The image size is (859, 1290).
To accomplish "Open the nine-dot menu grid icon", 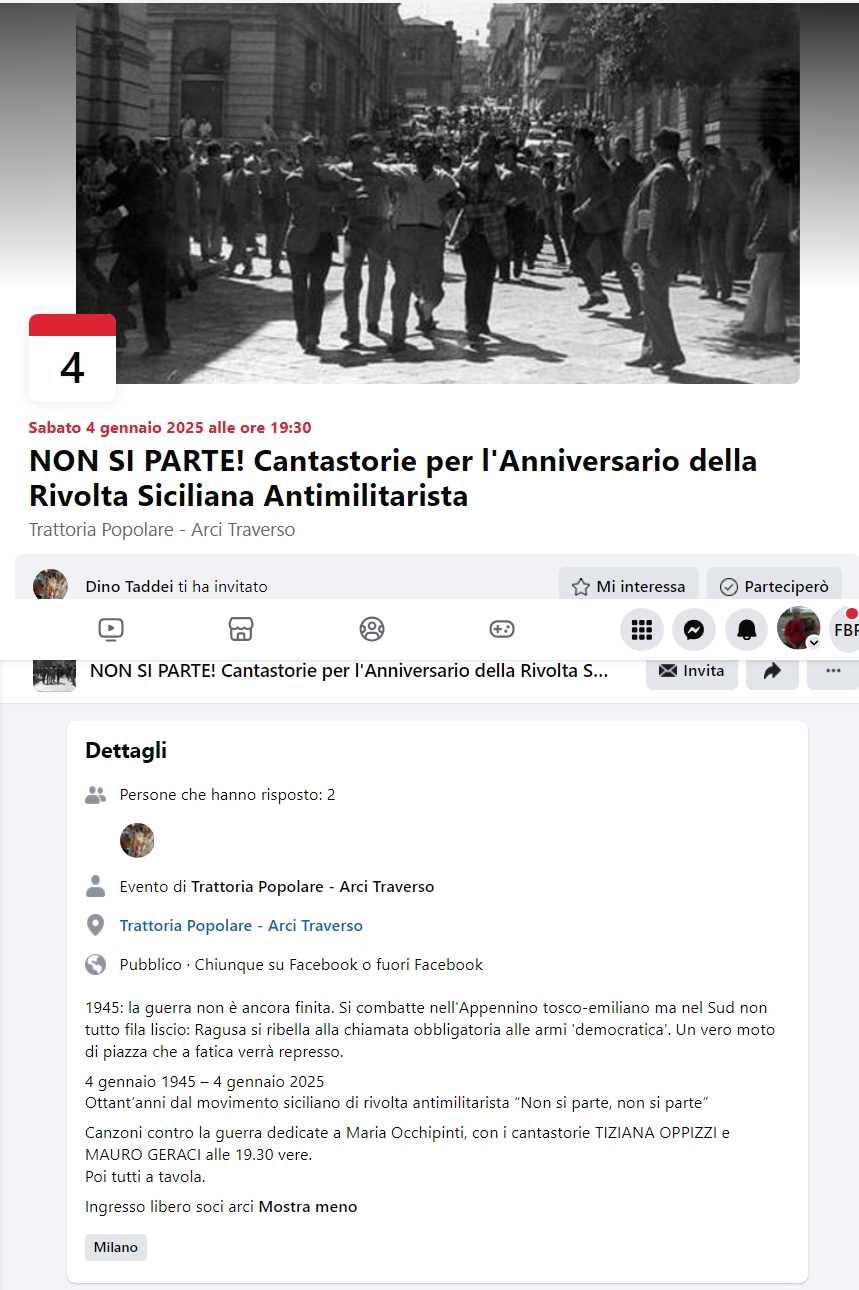I will [x=642, y=630].
